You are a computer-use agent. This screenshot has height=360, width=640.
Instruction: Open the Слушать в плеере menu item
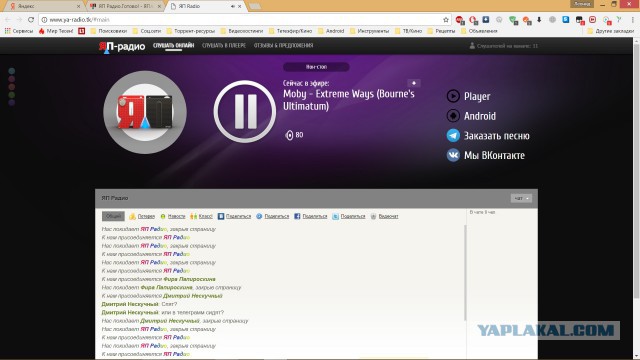(224, 45)
